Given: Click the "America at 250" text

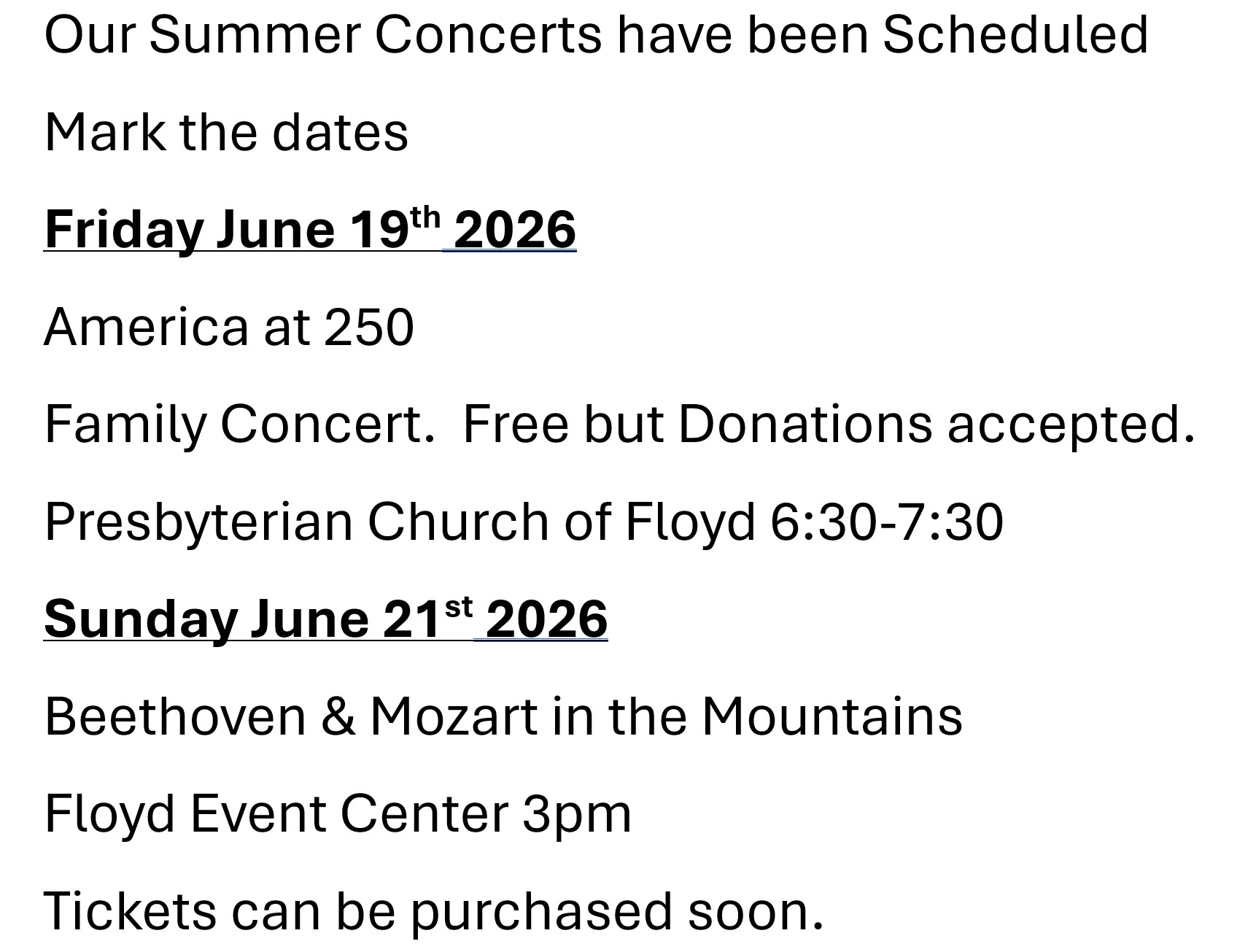Looking at the screenshot, I should pos(229,327).
